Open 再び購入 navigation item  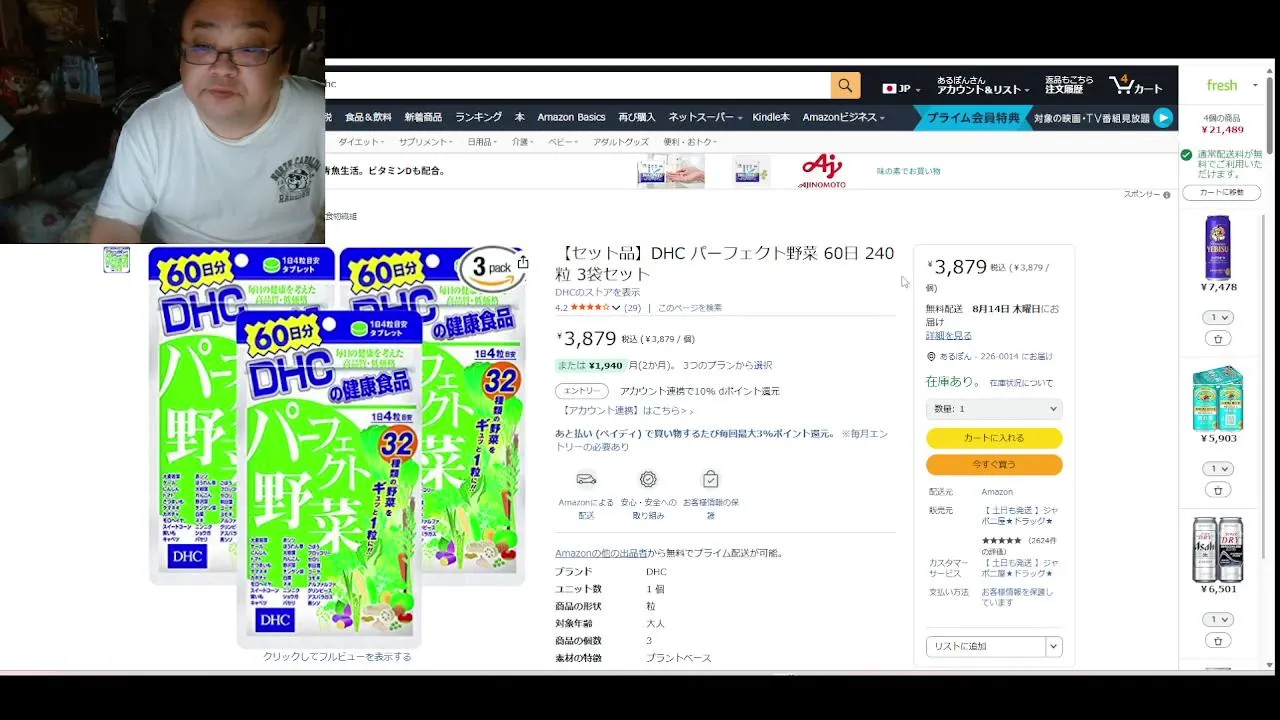coord(637,117)
